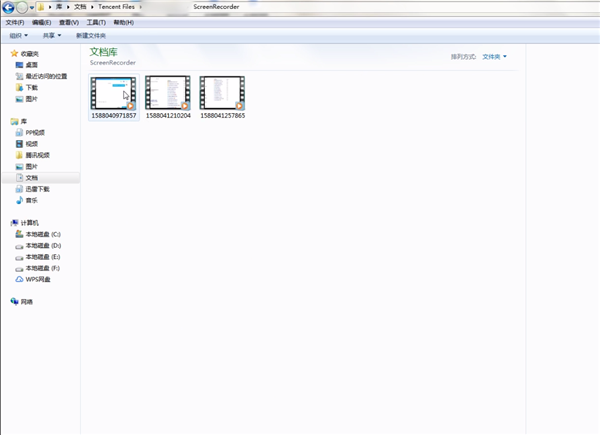This screenshot has width=600, height=435.
Task: Open 图片 under 收藏夹
Action: pos(26,99)
